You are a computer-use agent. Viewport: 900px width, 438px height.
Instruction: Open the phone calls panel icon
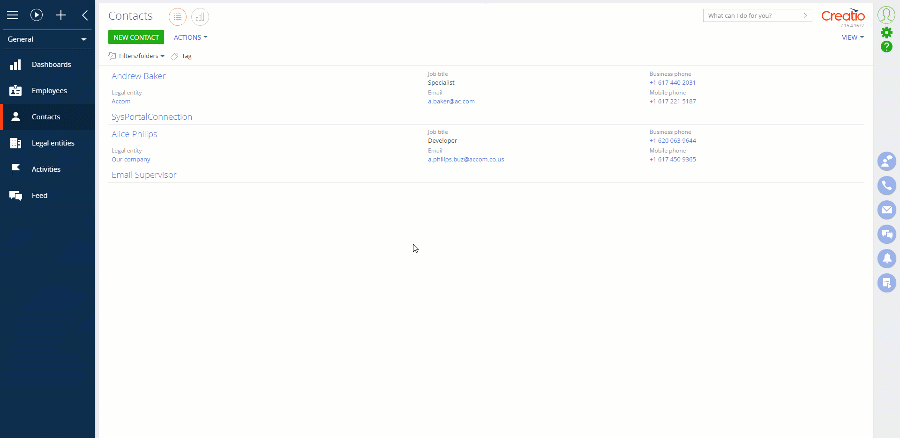(x=886, y=185)
